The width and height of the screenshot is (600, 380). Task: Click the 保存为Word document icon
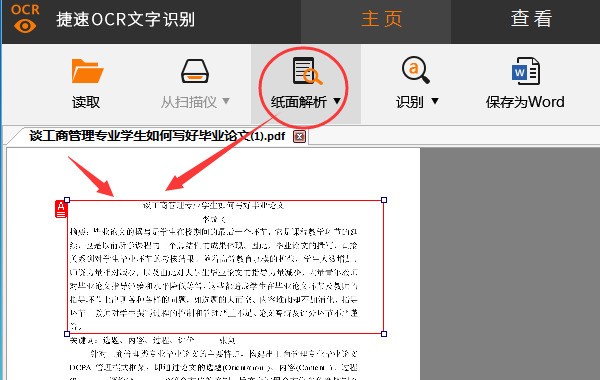[x=526, y=71]
